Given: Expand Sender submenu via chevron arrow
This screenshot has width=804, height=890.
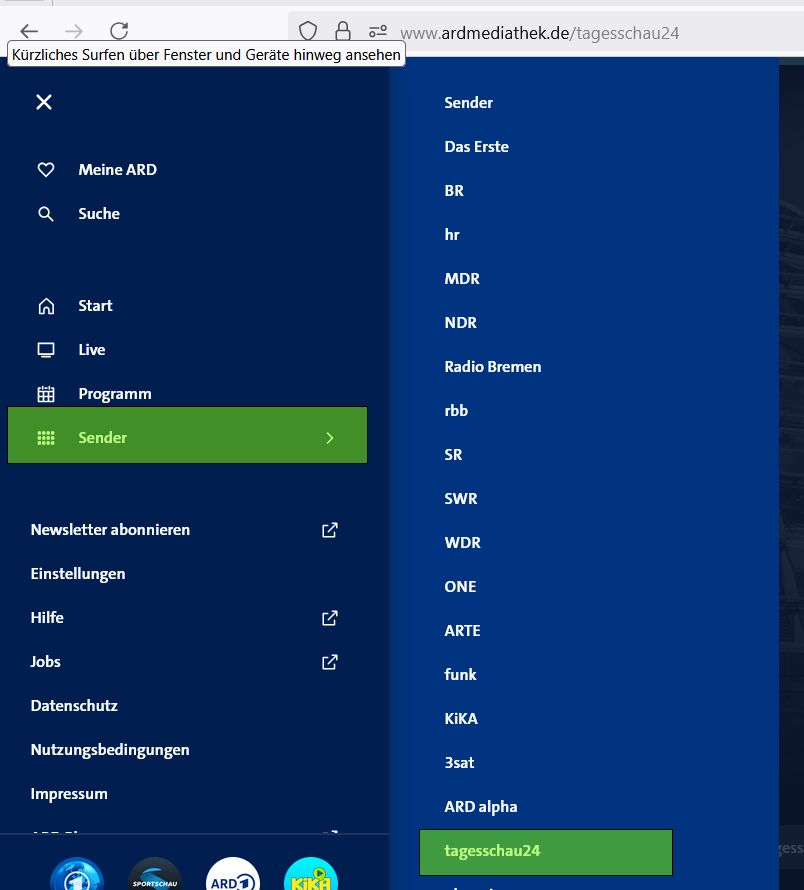Looking at the screenshot, I should 330,438.
